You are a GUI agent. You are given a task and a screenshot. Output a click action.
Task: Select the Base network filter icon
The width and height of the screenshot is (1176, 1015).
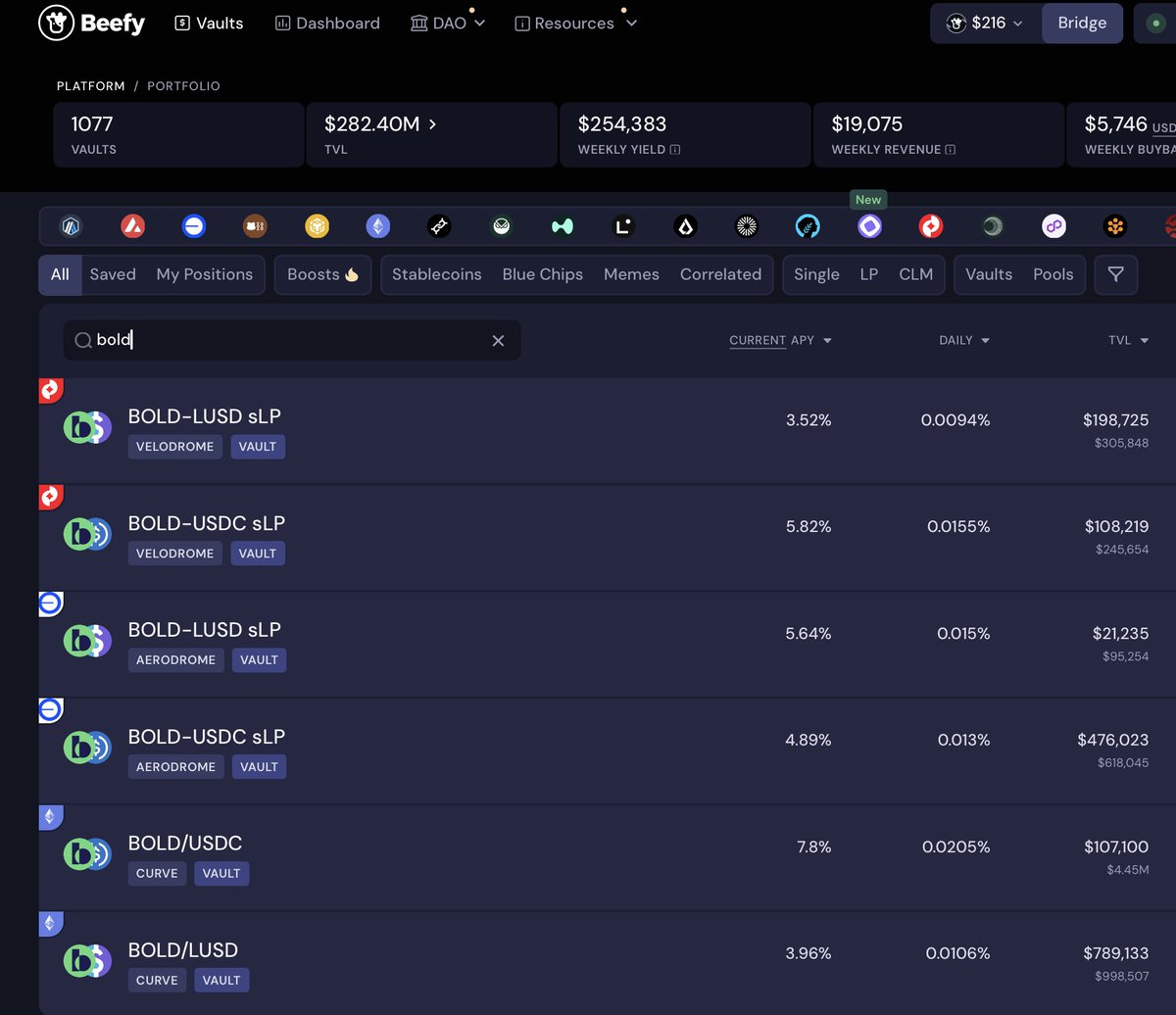point(194,225)
